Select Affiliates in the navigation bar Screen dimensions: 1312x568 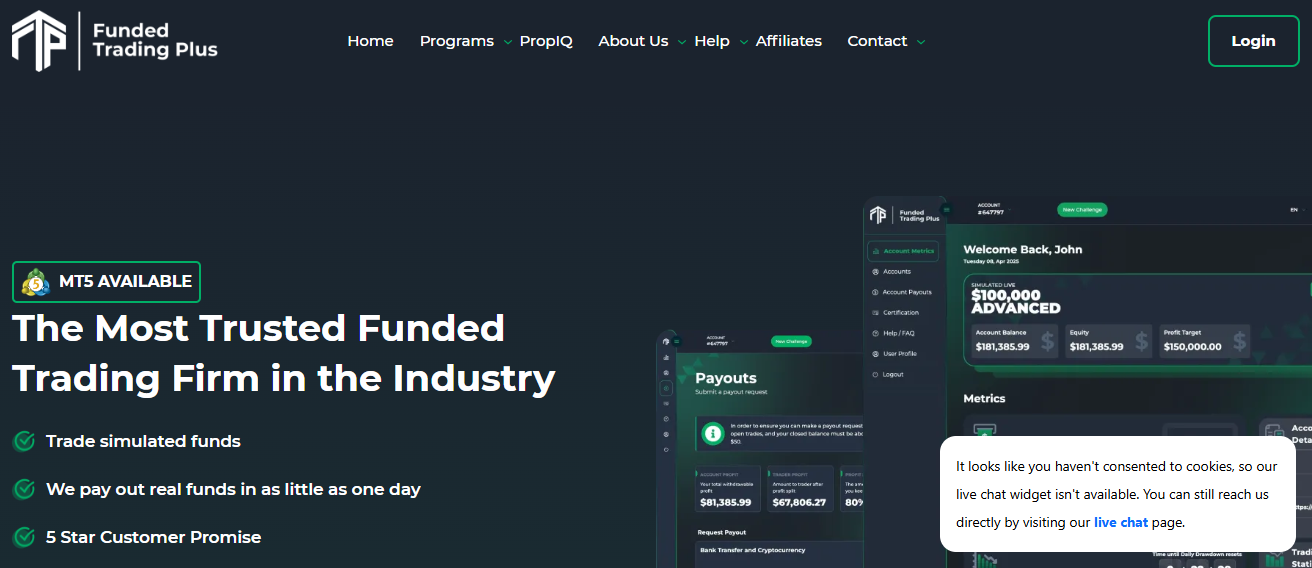pyautogui.click(x=788, y=41)
